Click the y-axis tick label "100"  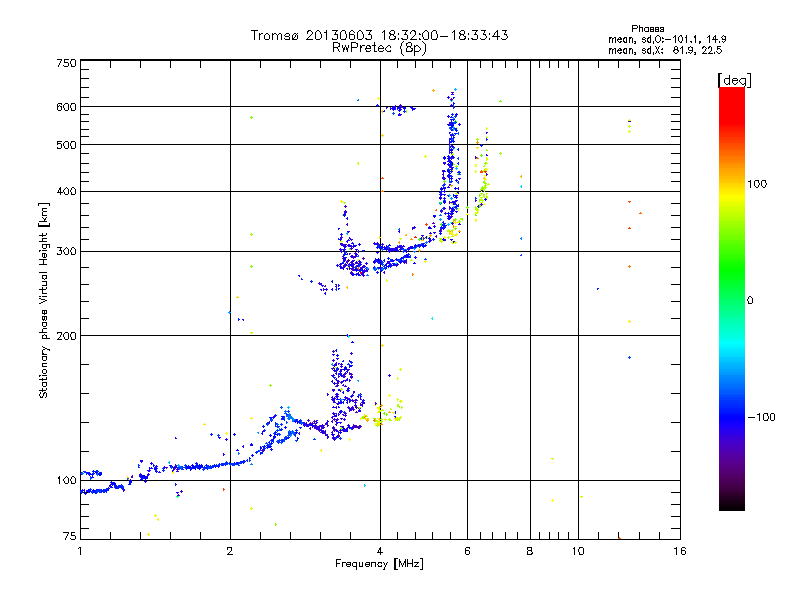66,480
